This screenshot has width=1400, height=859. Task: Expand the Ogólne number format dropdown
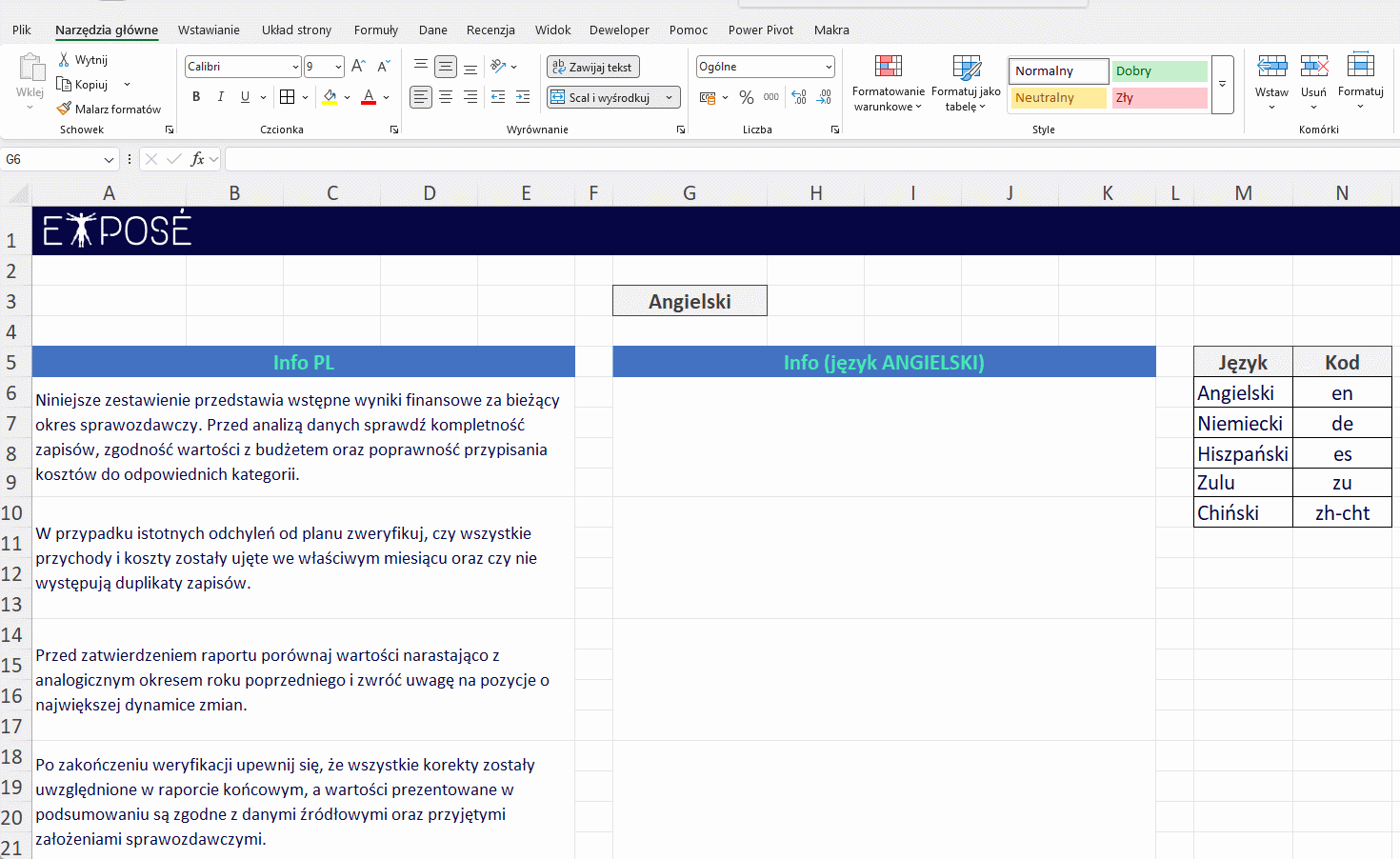point(829,67)
